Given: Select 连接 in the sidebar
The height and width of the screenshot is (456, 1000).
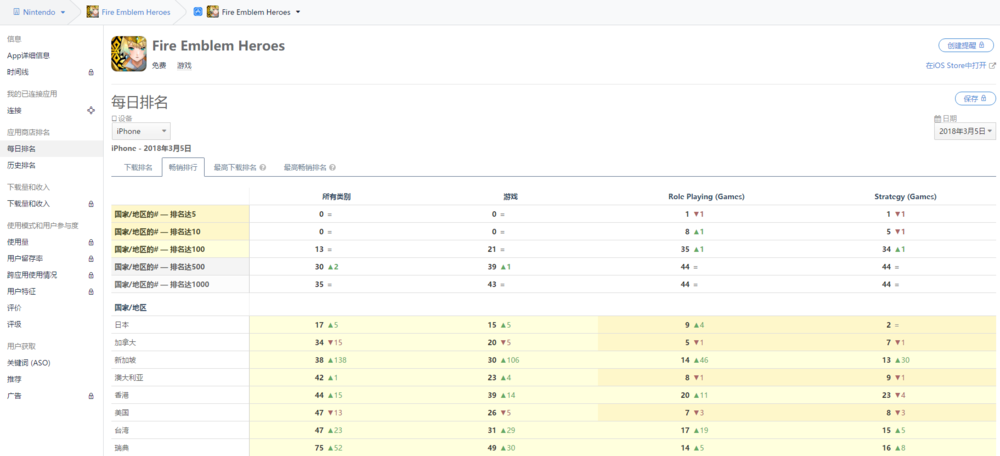Looking at the screenshot, I should [14, 110].
